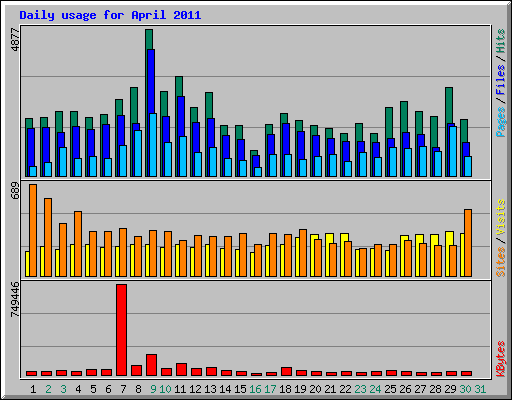Click the day 15 label on the x-axis

[x=240, y=389]
